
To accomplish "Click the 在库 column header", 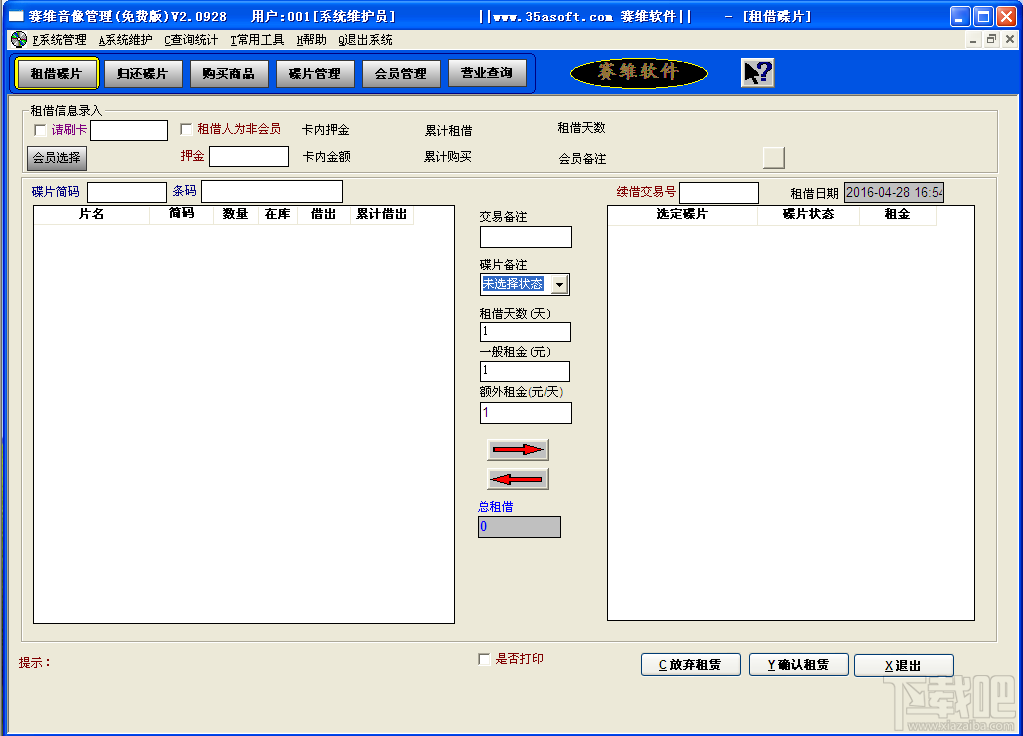I will (x=277, y=214).
